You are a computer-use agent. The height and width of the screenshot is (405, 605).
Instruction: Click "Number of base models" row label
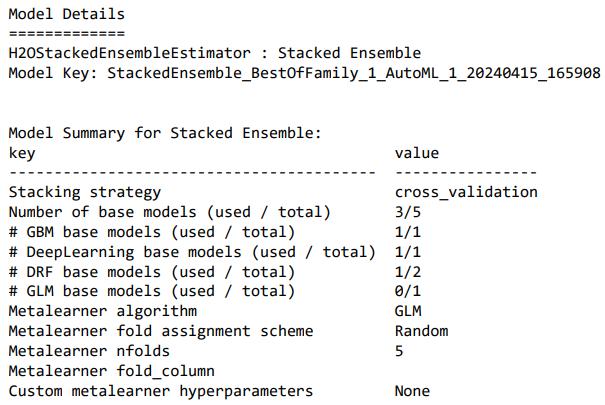[x=169, y=212]
